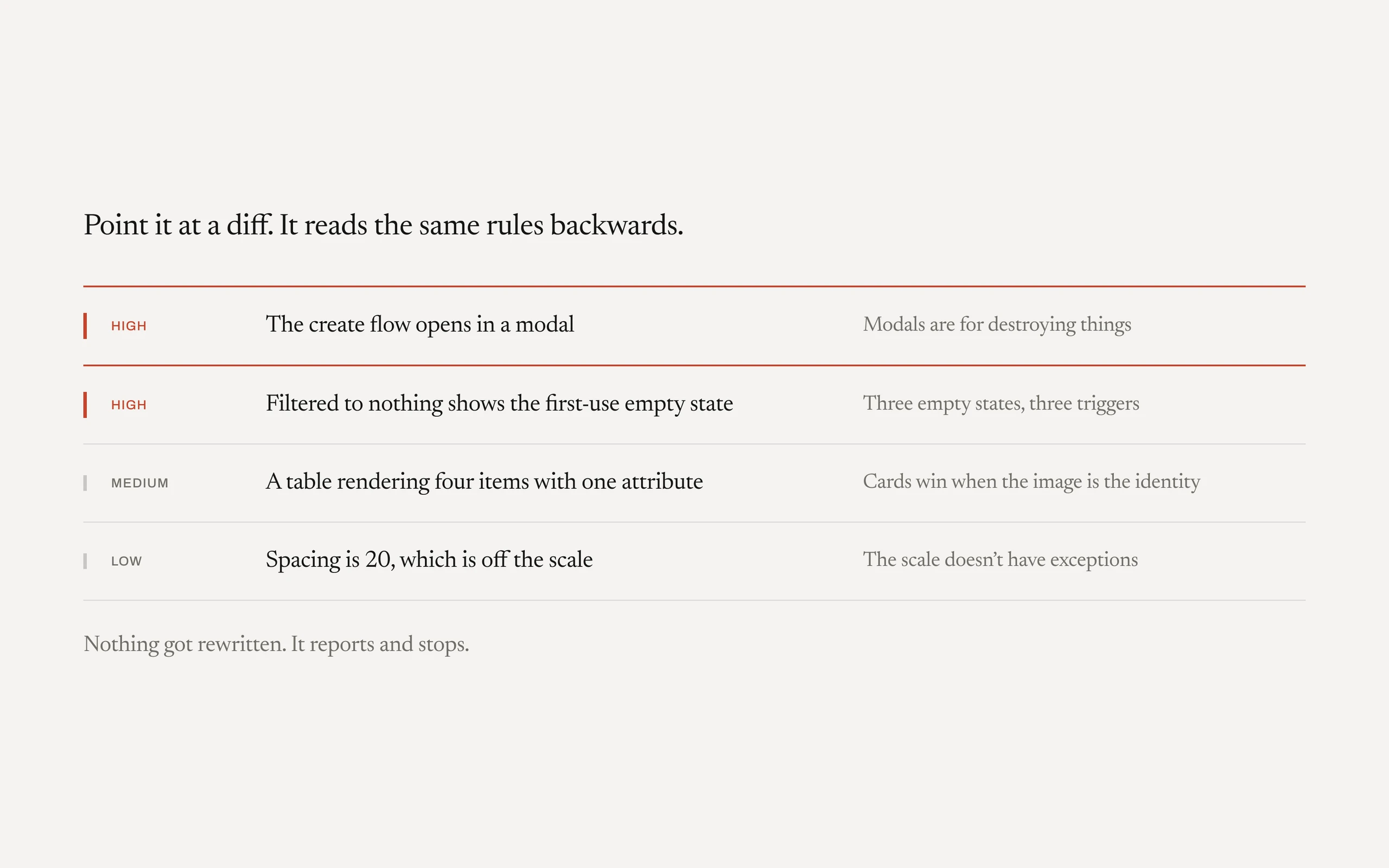Select the first HIGH severity label
This screenshot has height=868, width=1389.
tap(129, 326)
